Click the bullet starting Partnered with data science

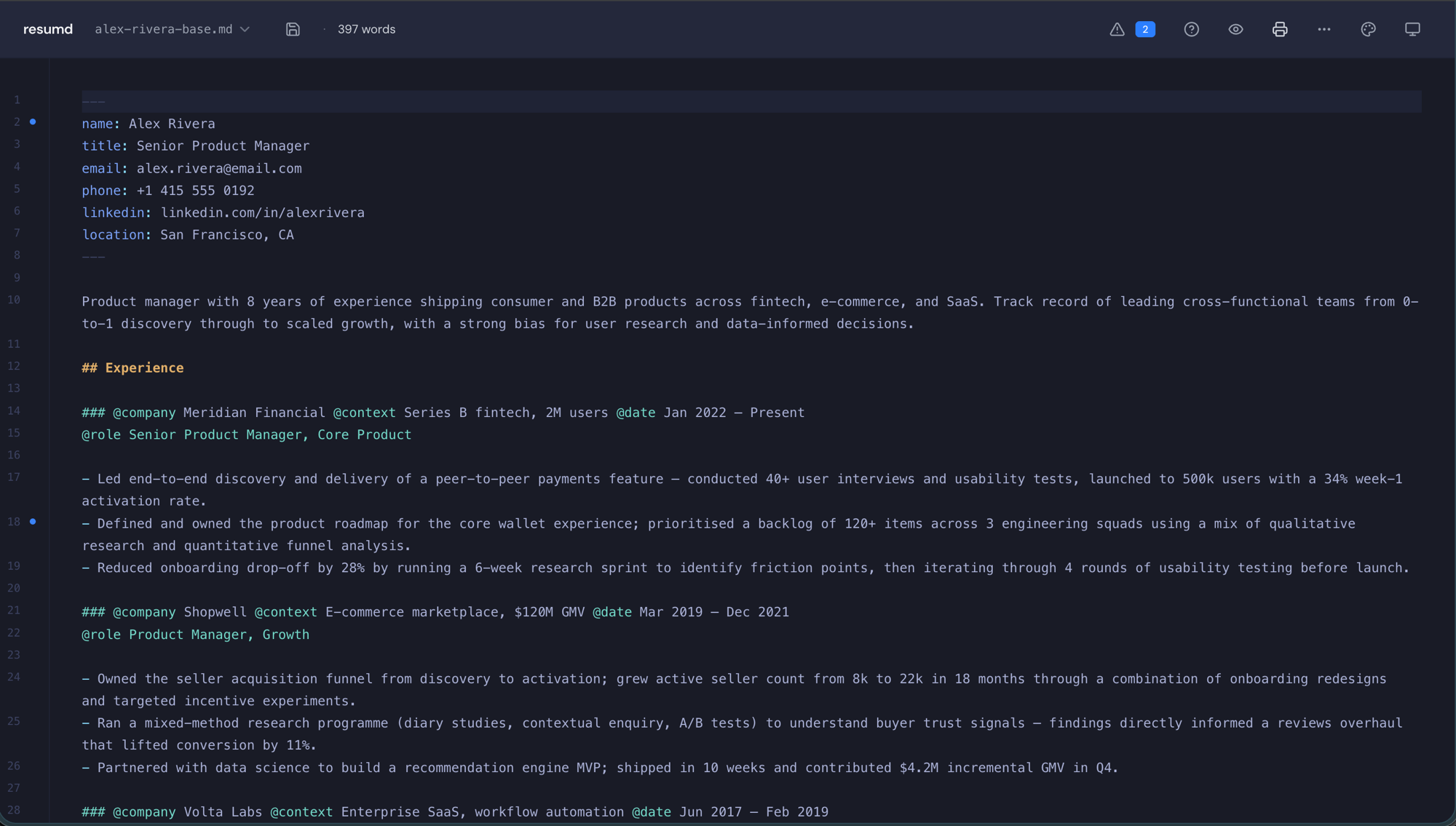tap(600, 769)
